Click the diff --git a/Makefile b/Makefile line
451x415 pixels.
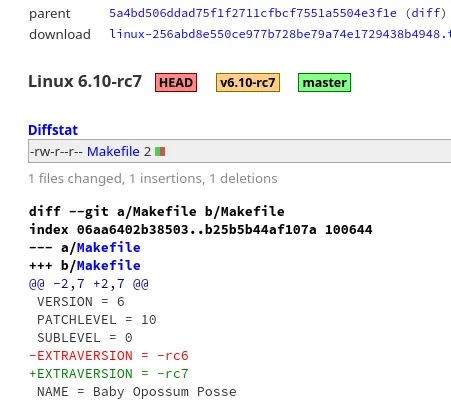tap(157, 211)
